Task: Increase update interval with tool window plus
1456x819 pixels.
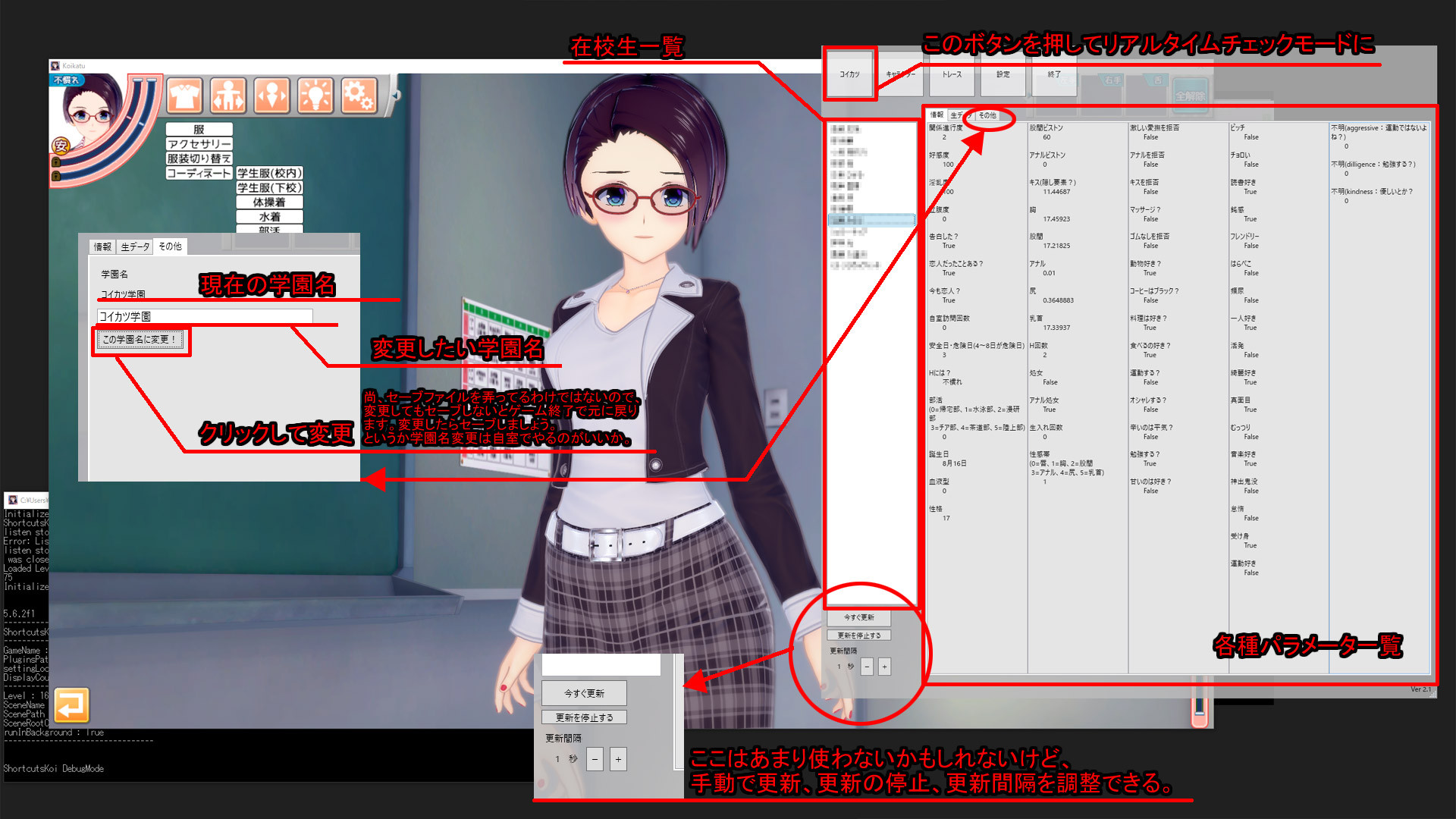Action: (884, 667)
